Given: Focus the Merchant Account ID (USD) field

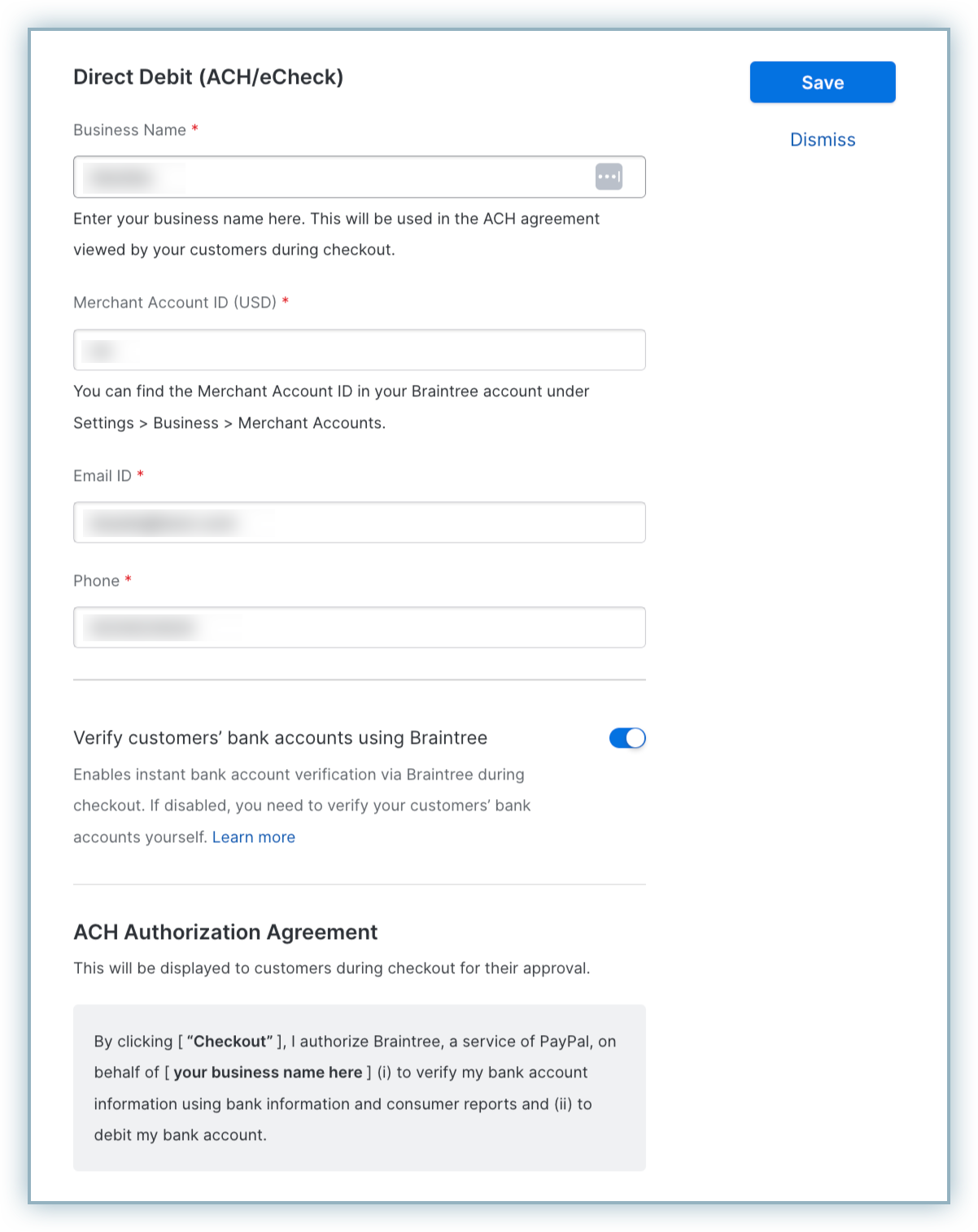Looking at the screenshot, I should [358, 350].
